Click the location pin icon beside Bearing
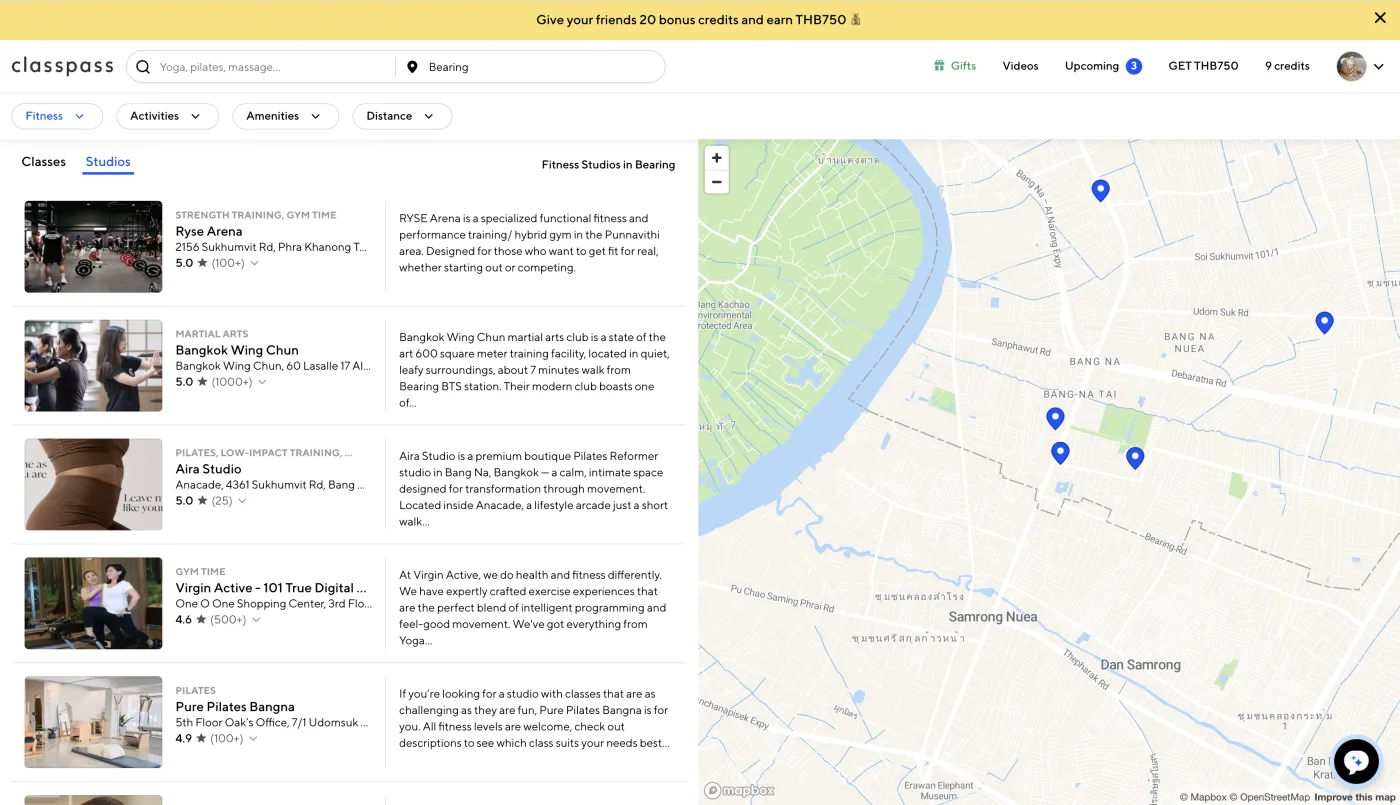The height and width of the screenshot is (805, 1400). click(x=412, y=67)
